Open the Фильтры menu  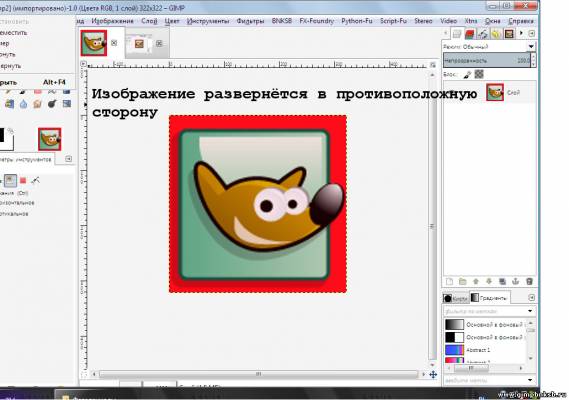click(250, 21)
